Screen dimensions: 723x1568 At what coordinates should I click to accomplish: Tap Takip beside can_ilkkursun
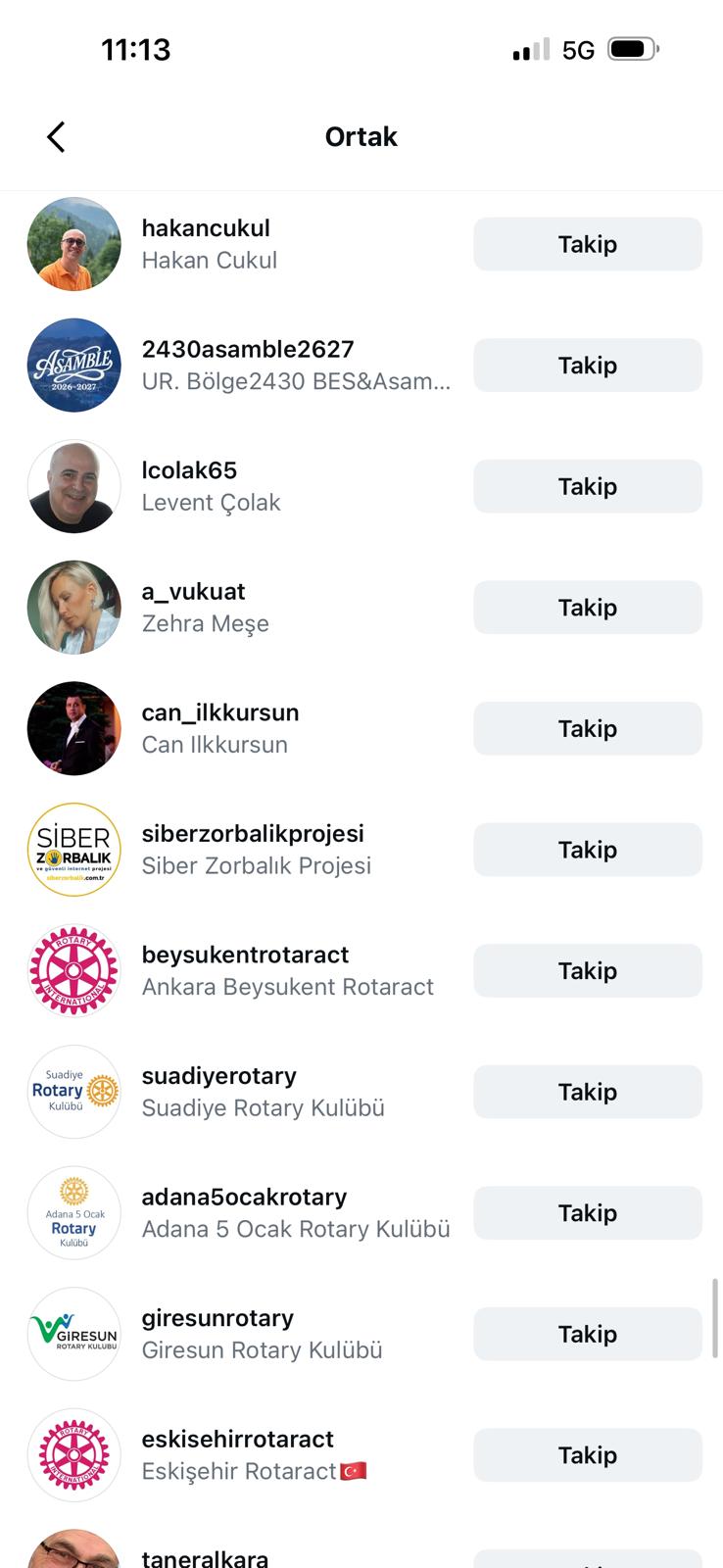pos(588,728)
